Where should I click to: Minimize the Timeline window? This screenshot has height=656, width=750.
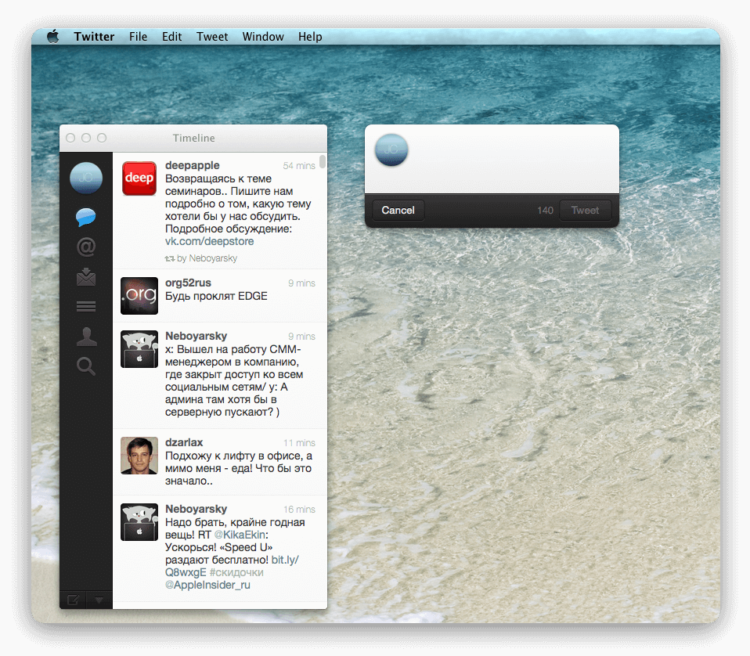pyautogui.click(x=86, y=138)
